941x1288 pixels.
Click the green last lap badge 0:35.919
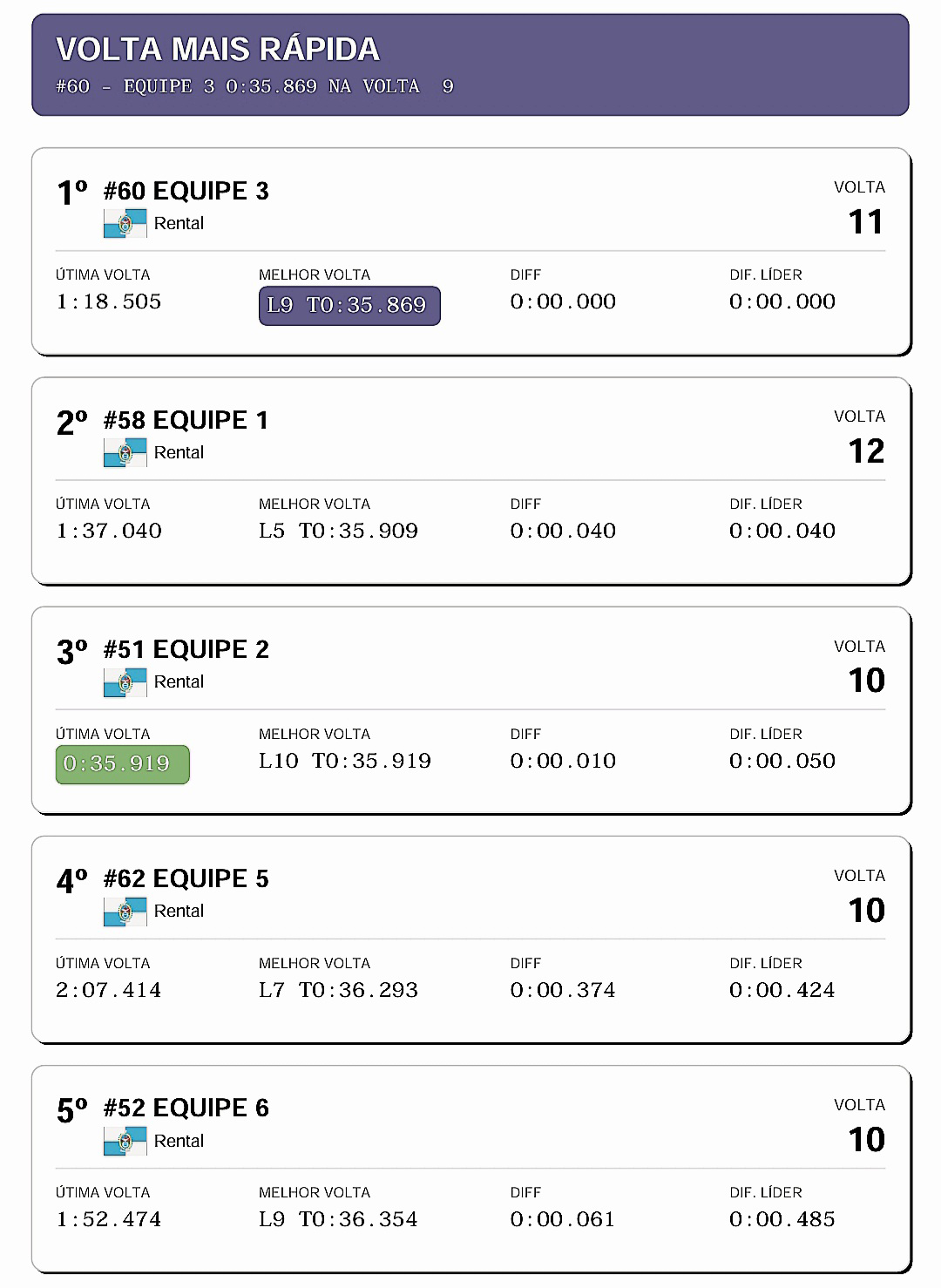pyautogui.click(x=122, y=764)
